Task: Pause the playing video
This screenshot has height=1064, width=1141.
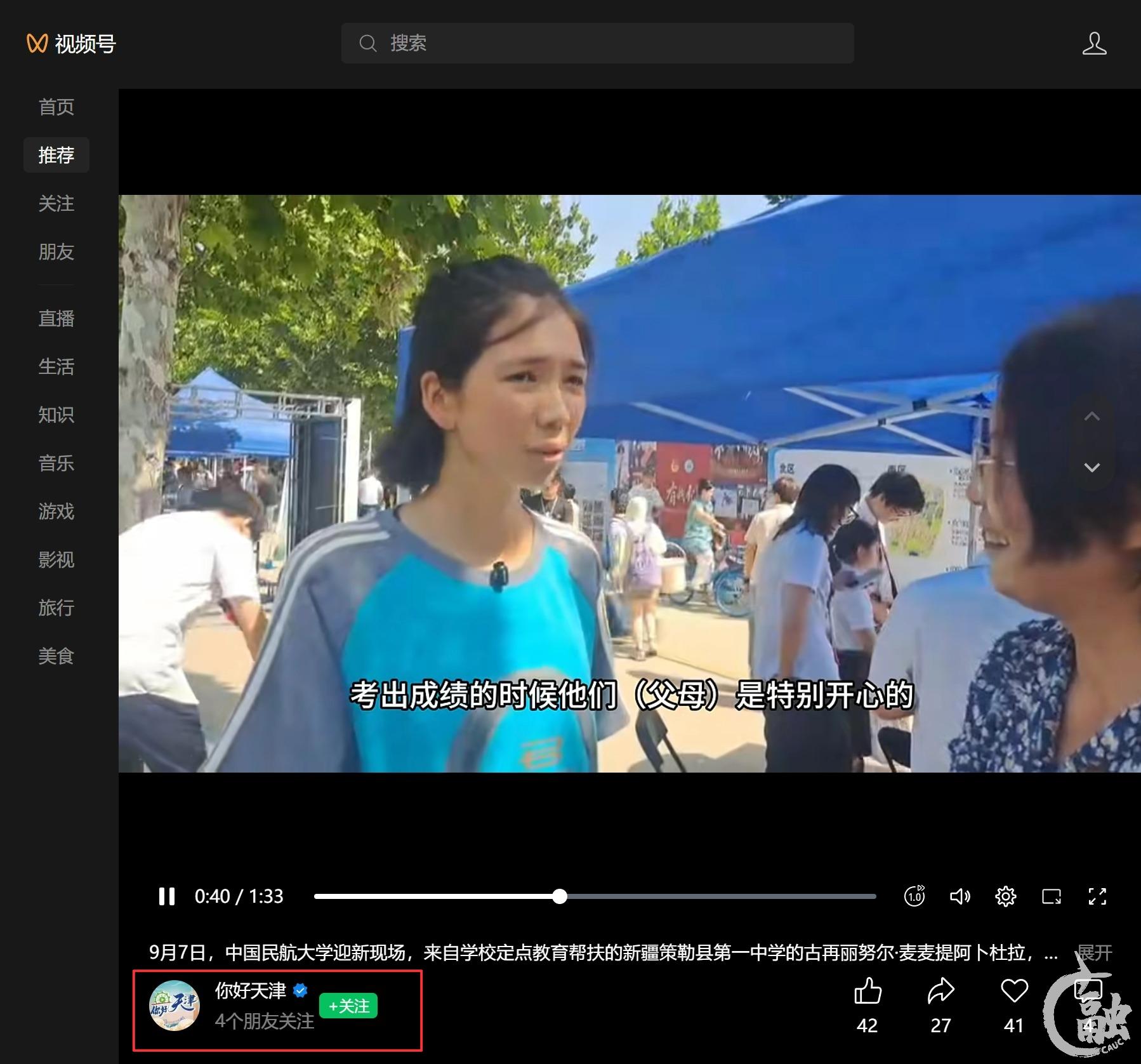Action: [167, 896]
